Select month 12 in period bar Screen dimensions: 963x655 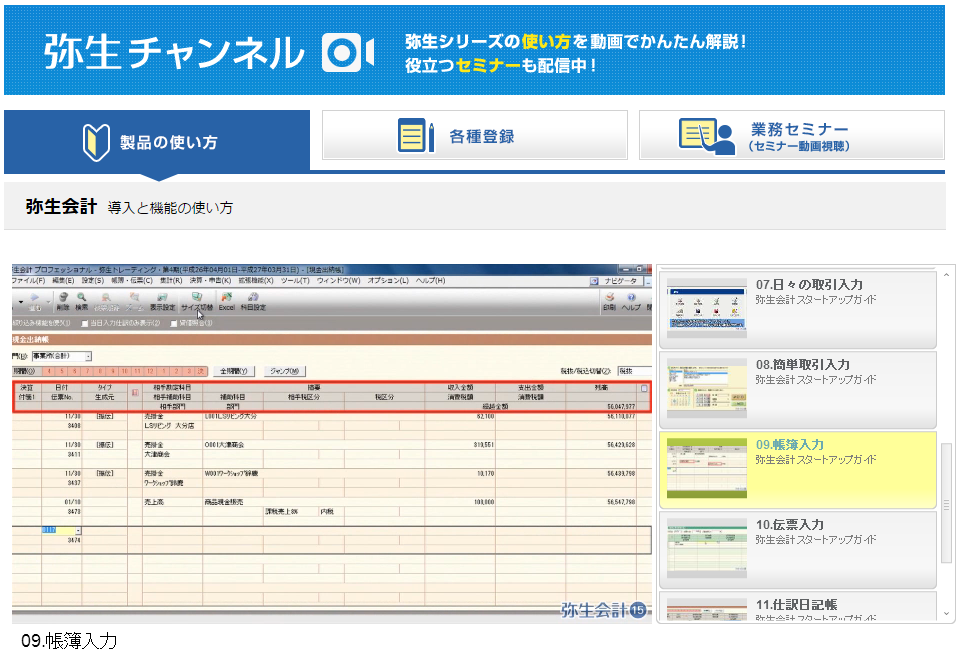[150, 371]
